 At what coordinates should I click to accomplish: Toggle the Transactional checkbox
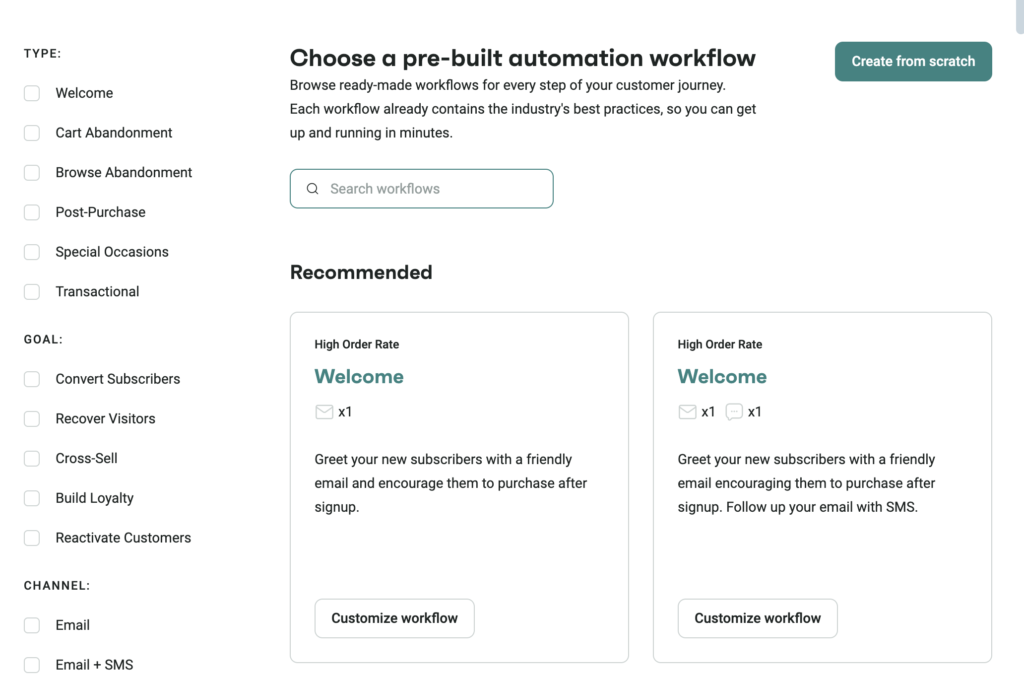(32, 292)
